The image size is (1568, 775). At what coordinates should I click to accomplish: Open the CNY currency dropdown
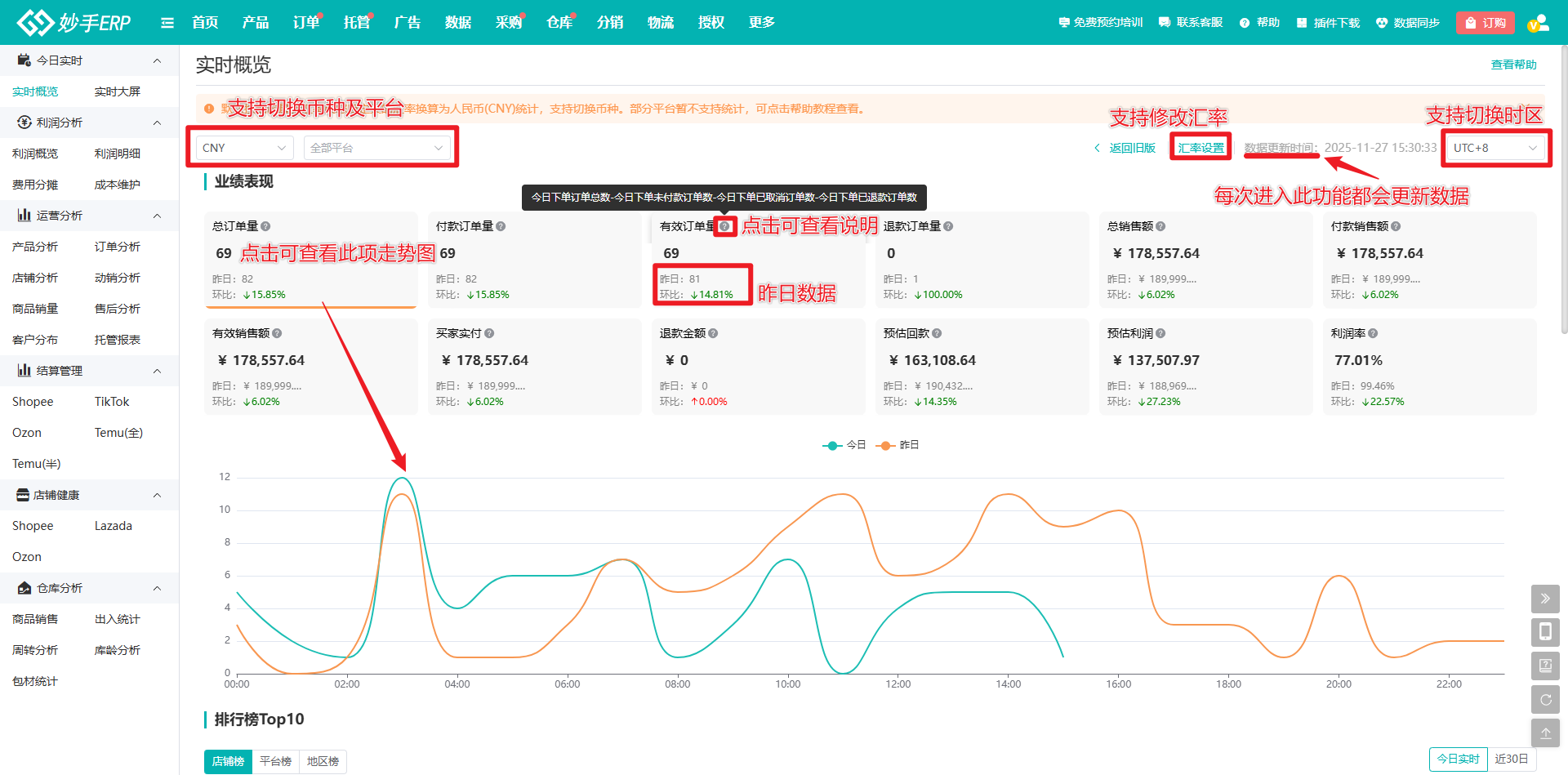tap(244, 148)
